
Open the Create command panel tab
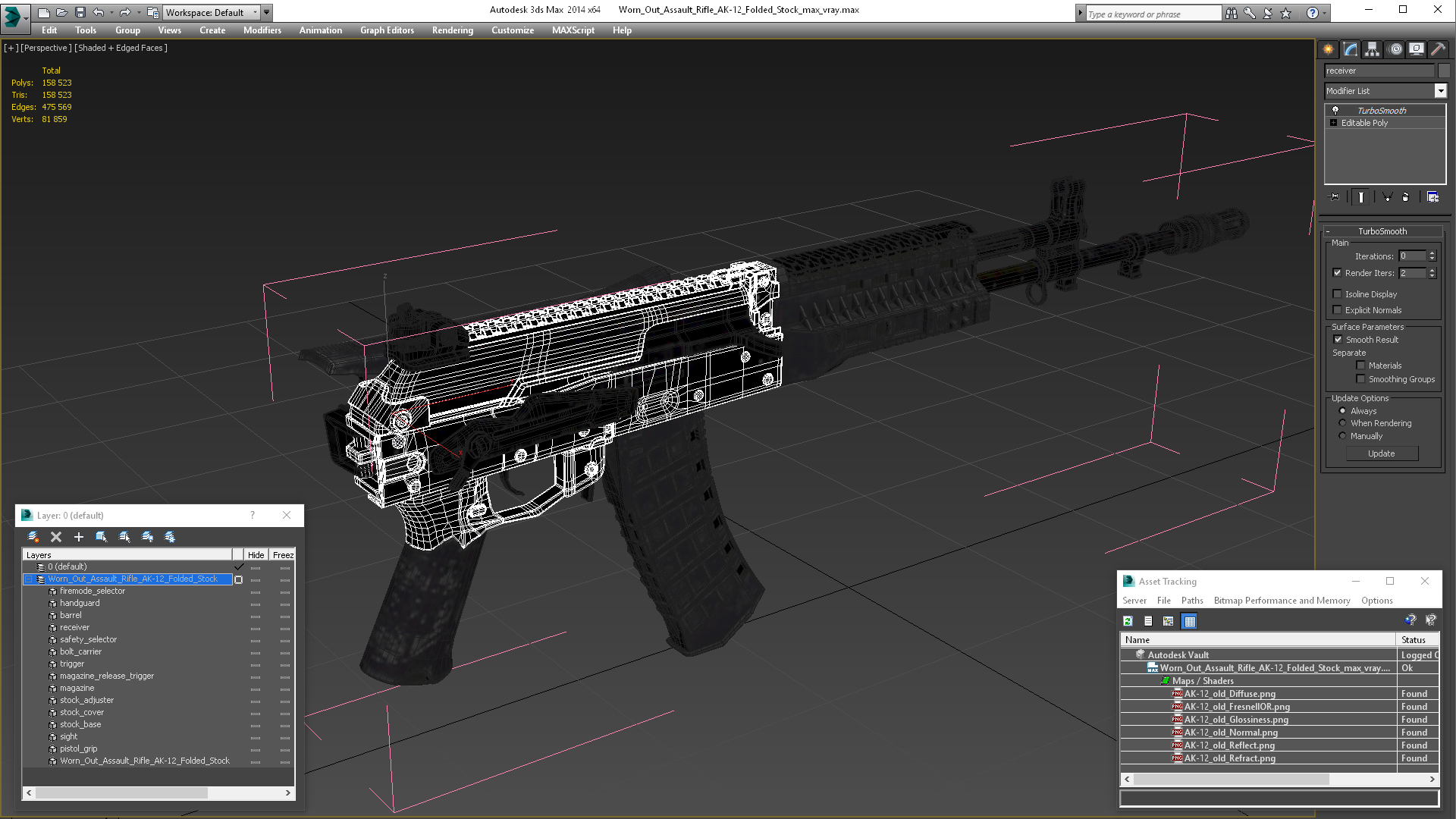pos(1329,49)
